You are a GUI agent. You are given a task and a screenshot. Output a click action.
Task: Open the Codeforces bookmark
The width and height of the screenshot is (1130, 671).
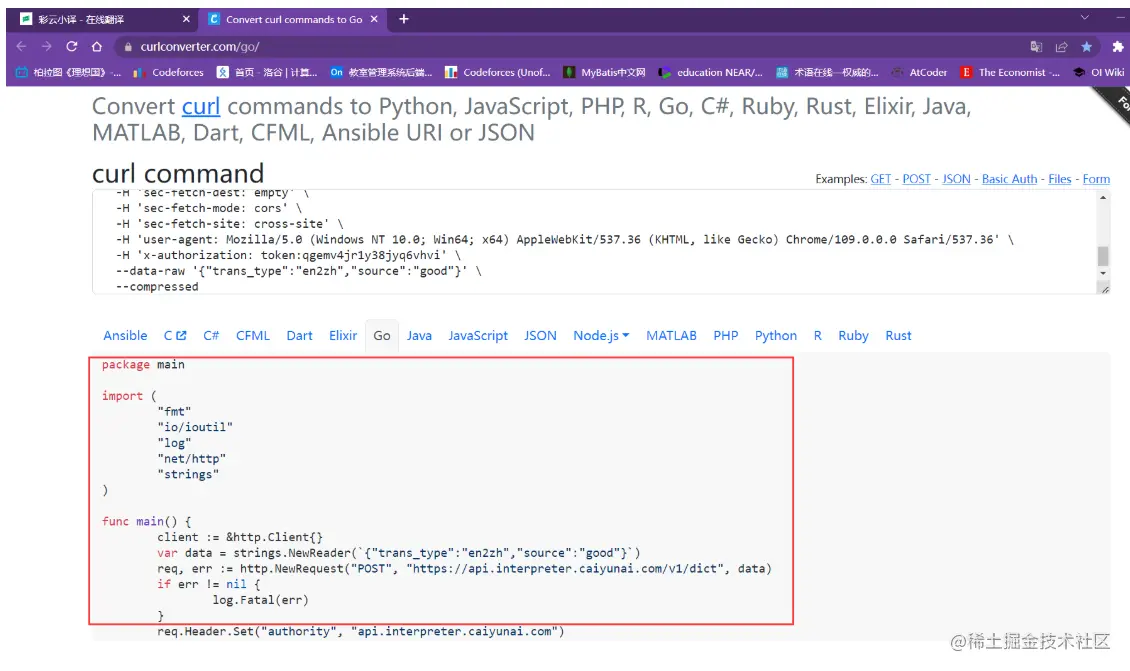pyautogui.click(x=169, y=72)
